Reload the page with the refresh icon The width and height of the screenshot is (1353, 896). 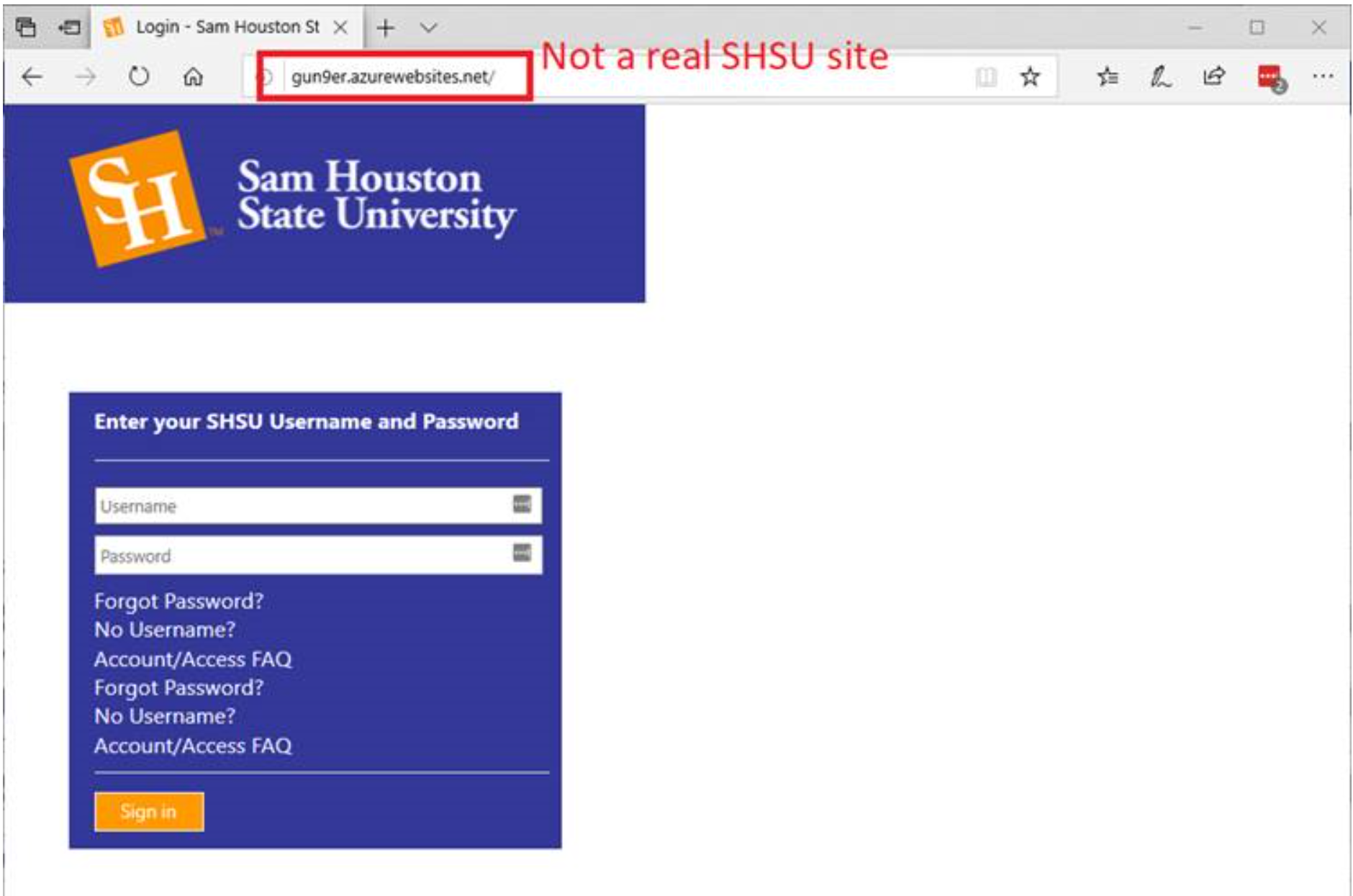coord(139,76)
